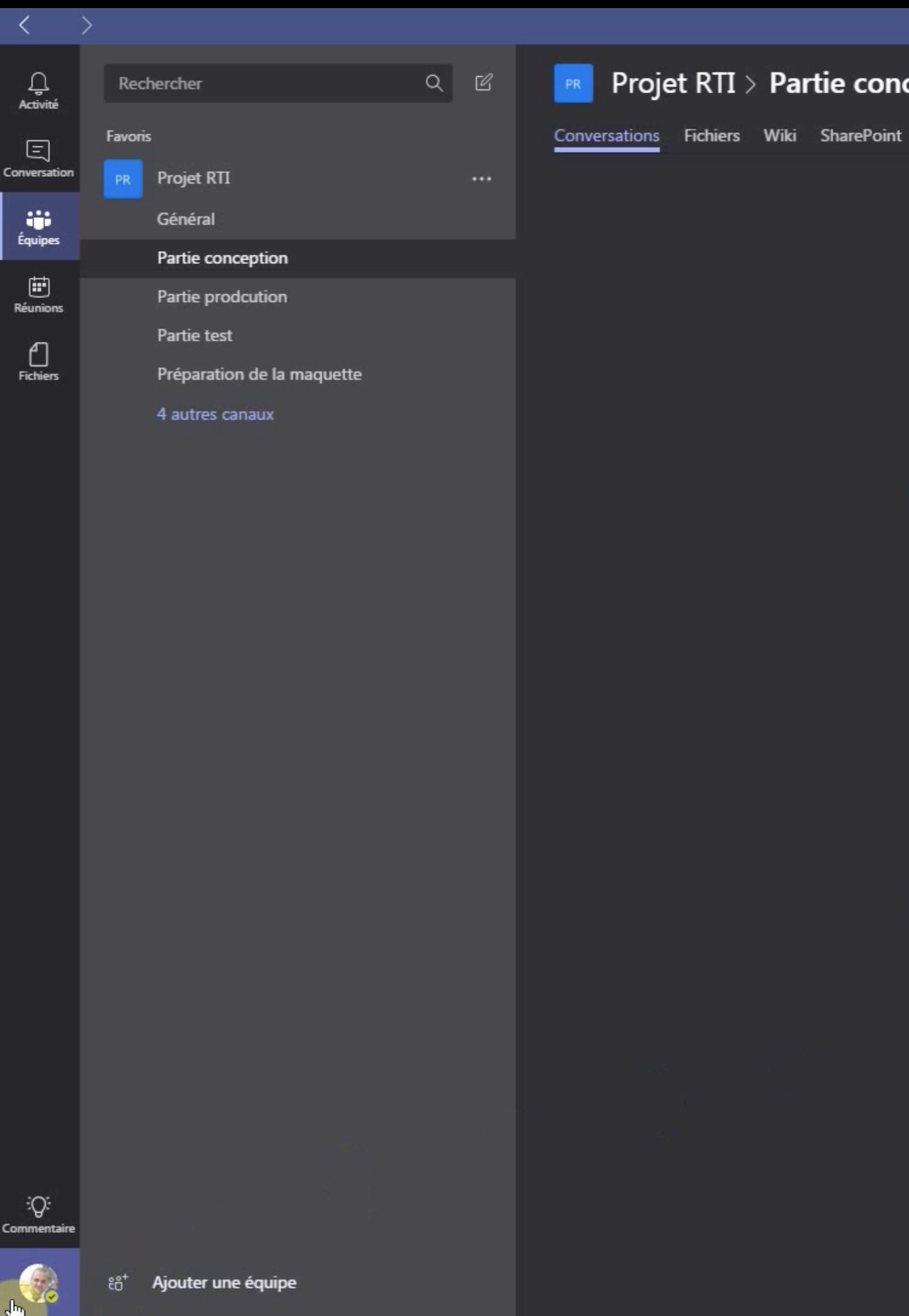
Task: Switch to the Wiki tab
Action: 780,136
